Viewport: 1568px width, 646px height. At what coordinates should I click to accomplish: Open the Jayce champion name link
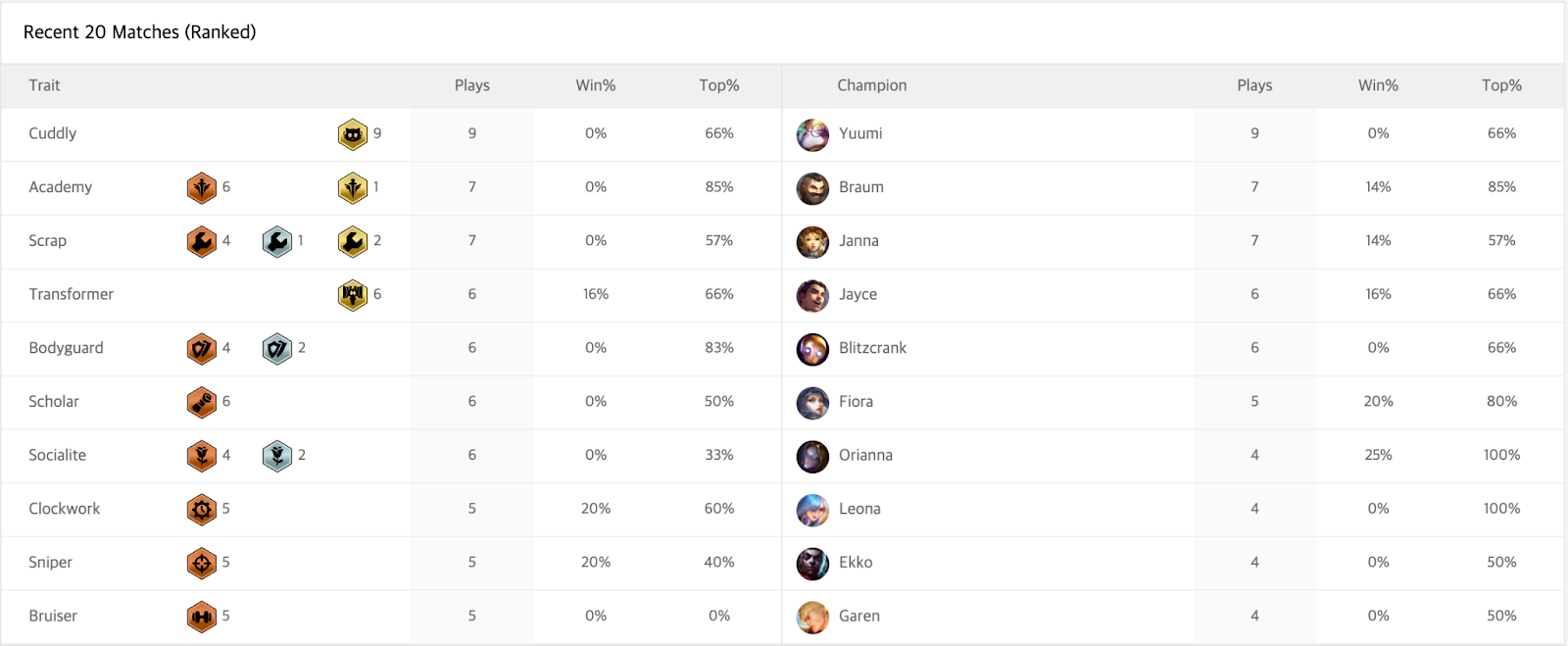point(857,294)
